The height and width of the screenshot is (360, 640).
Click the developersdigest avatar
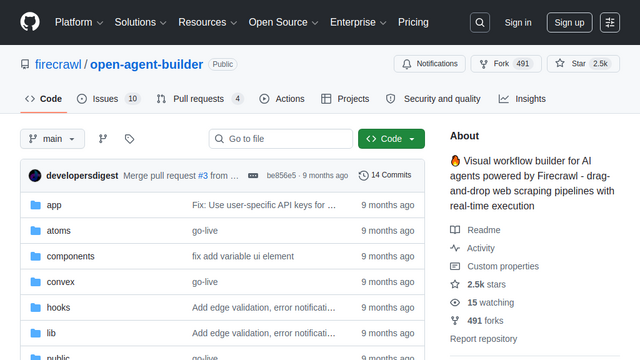point(35,176)
